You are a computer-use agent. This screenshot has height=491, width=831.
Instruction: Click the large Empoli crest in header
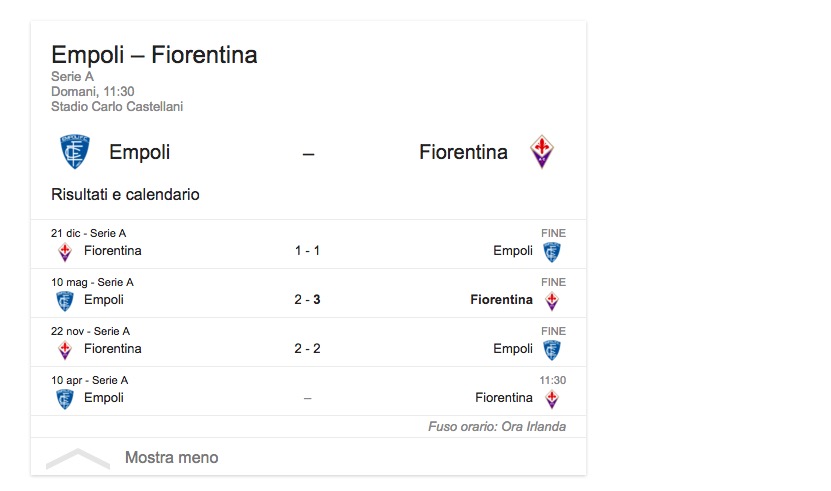pos(74,152)
